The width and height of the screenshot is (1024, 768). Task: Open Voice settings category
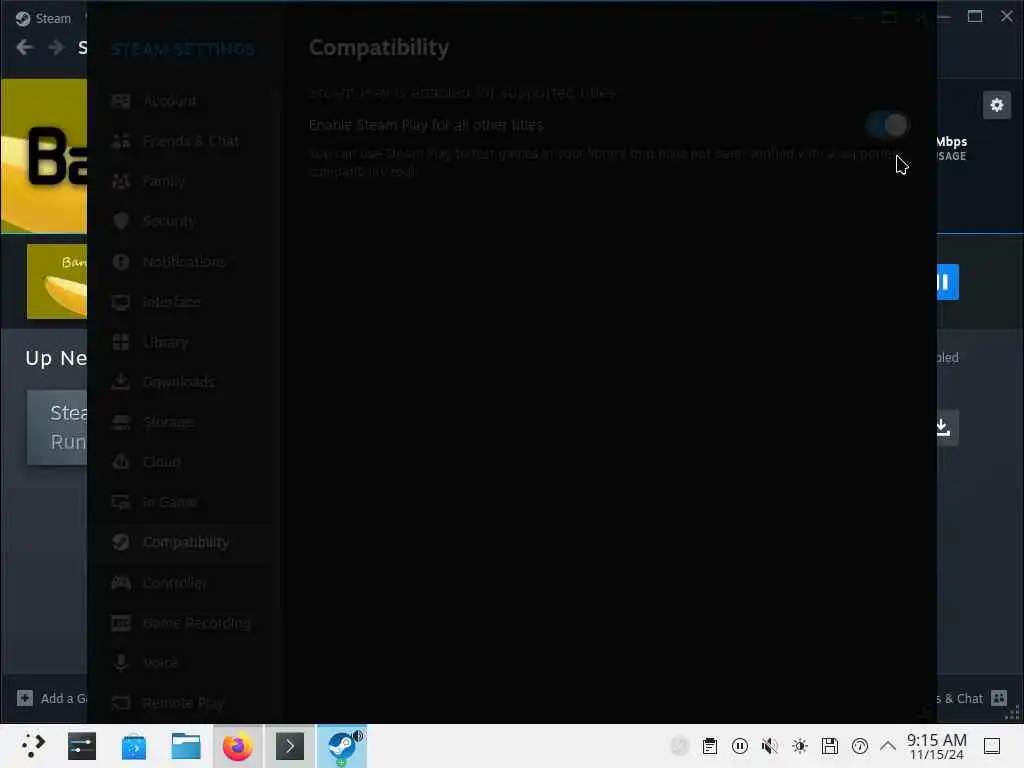184,663
